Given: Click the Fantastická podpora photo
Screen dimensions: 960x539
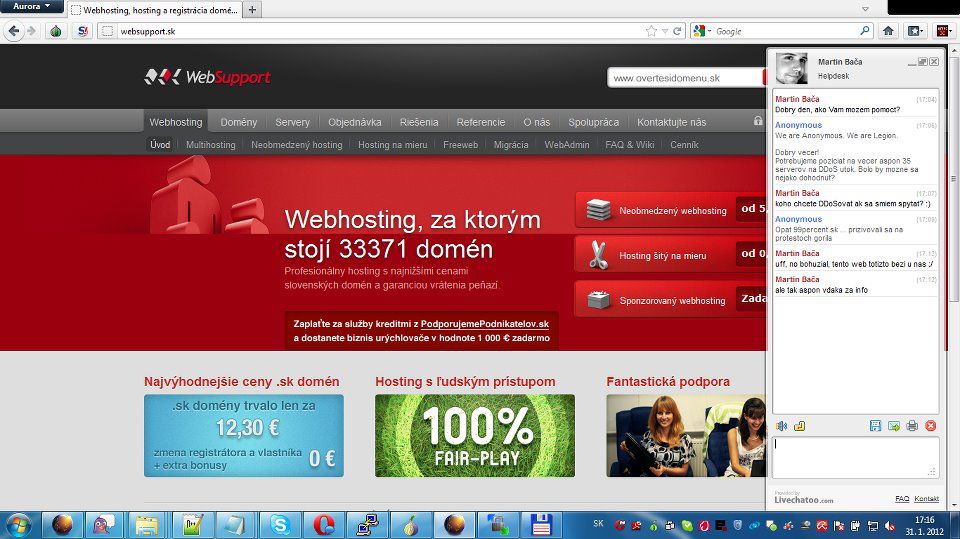Looking at the screenshot, I should click(x=686, y=435).
